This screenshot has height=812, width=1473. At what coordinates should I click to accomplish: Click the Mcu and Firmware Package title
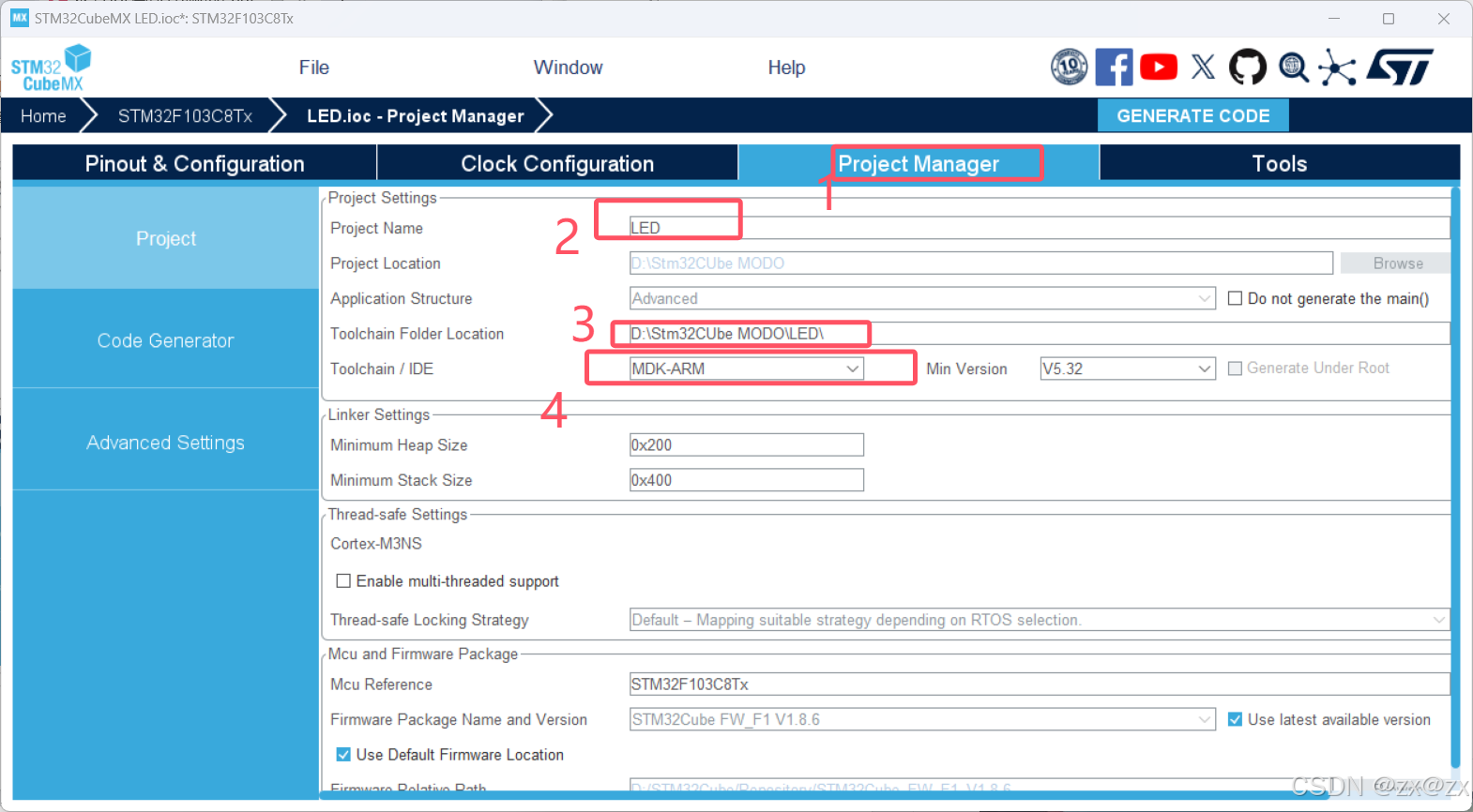(x=423, y=654)
